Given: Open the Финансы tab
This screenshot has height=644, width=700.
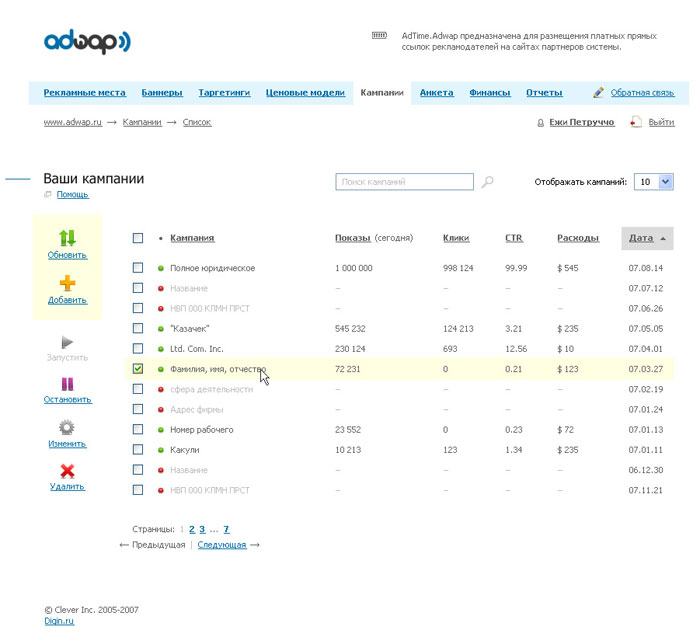Looking at the screenshot, I should click(490, 93).
